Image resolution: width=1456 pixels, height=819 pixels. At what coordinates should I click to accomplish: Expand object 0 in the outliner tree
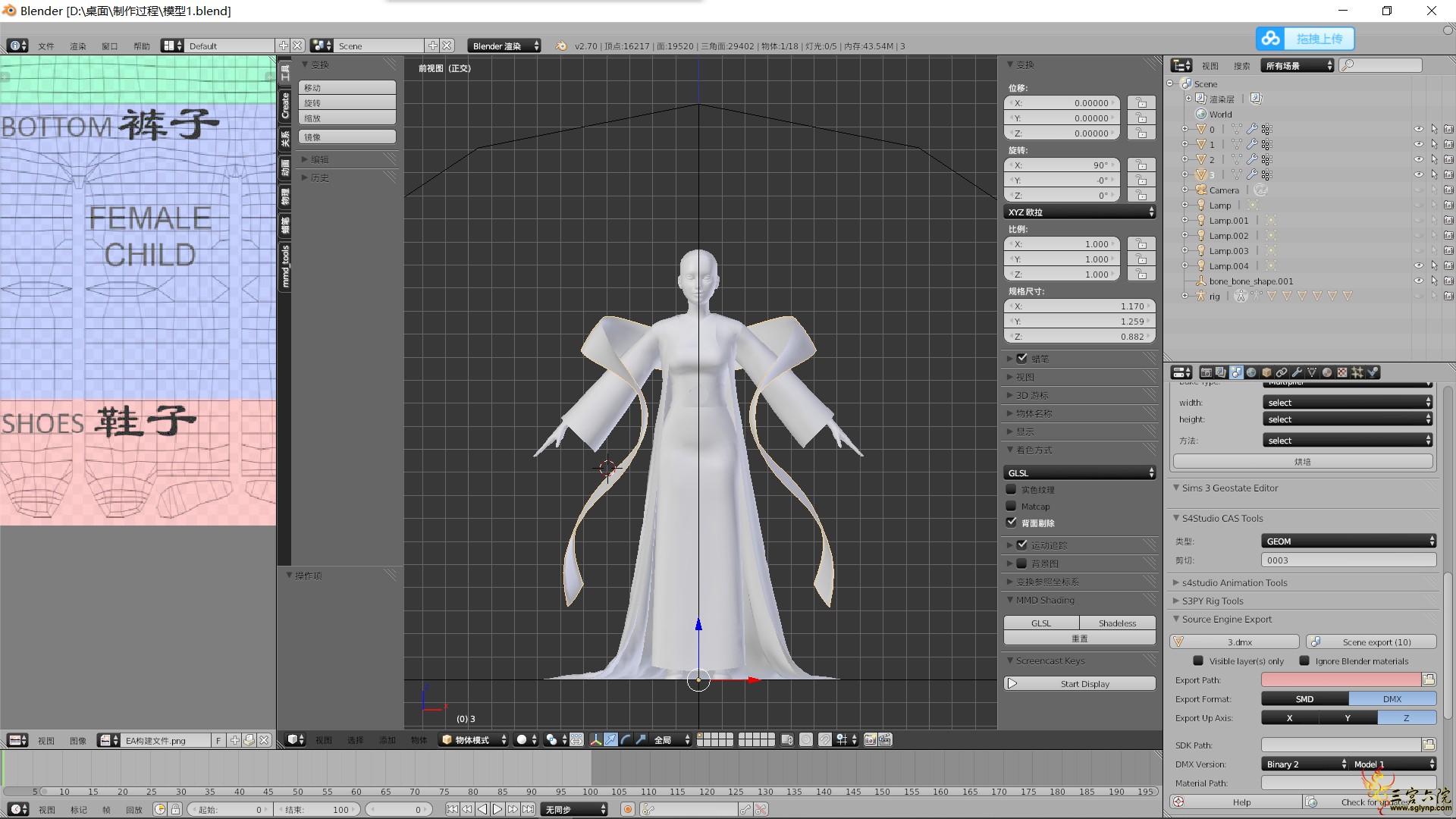1185,129
